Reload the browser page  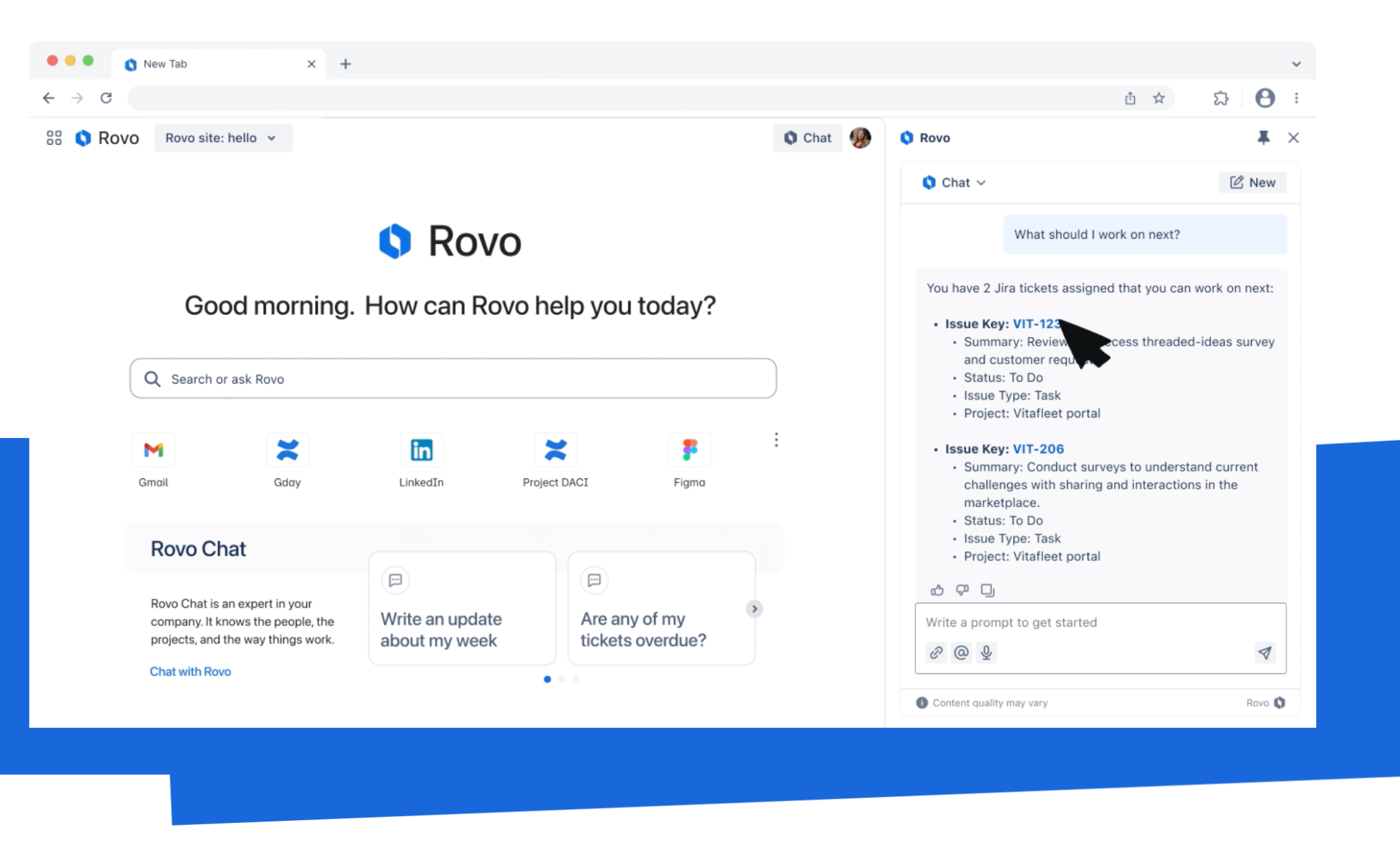[x=106, y=98]
